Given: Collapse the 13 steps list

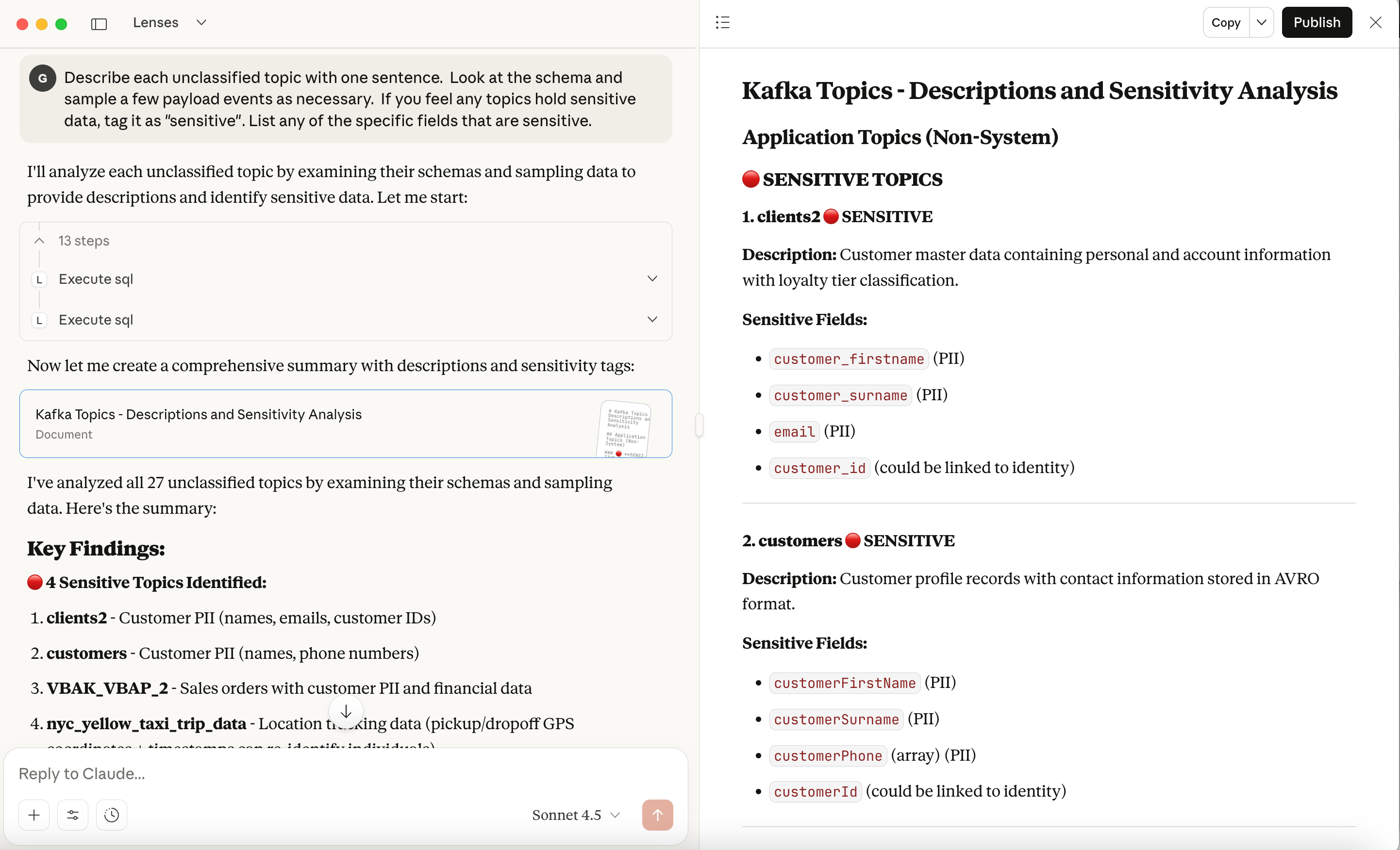Looking at the screenshot, I should 39,241.
